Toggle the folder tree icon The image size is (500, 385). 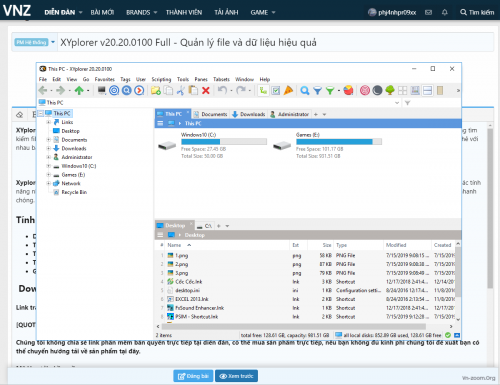[x=263, y=90]
